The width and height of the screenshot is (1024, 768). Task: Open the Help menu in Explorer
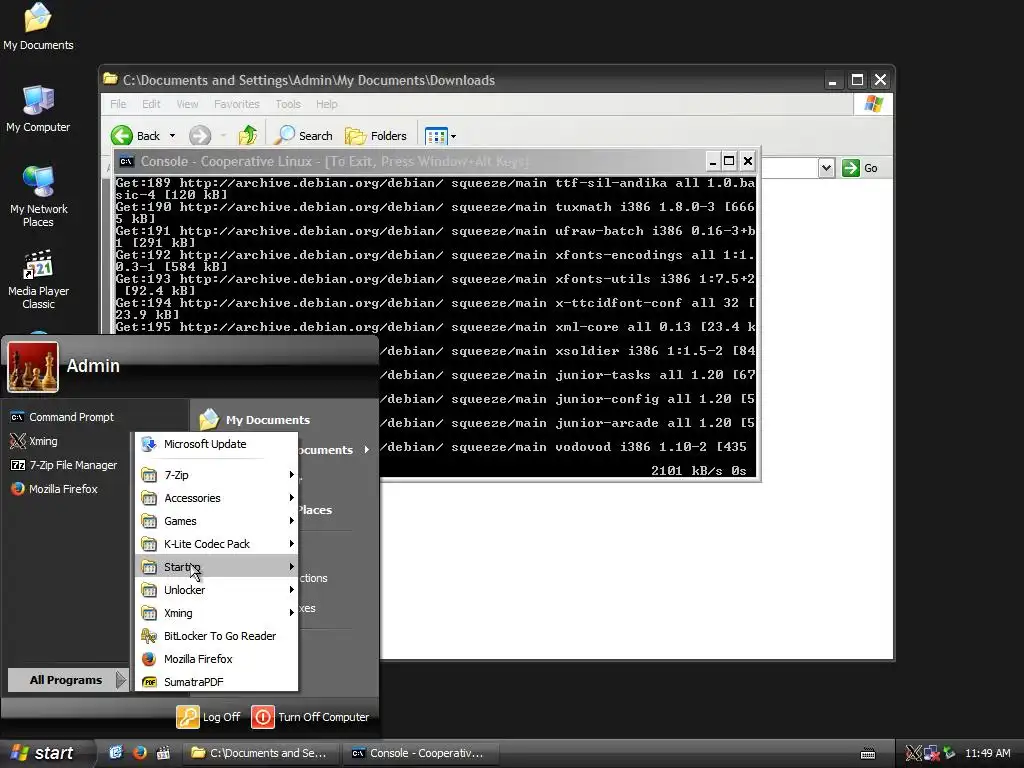point(327,104)
